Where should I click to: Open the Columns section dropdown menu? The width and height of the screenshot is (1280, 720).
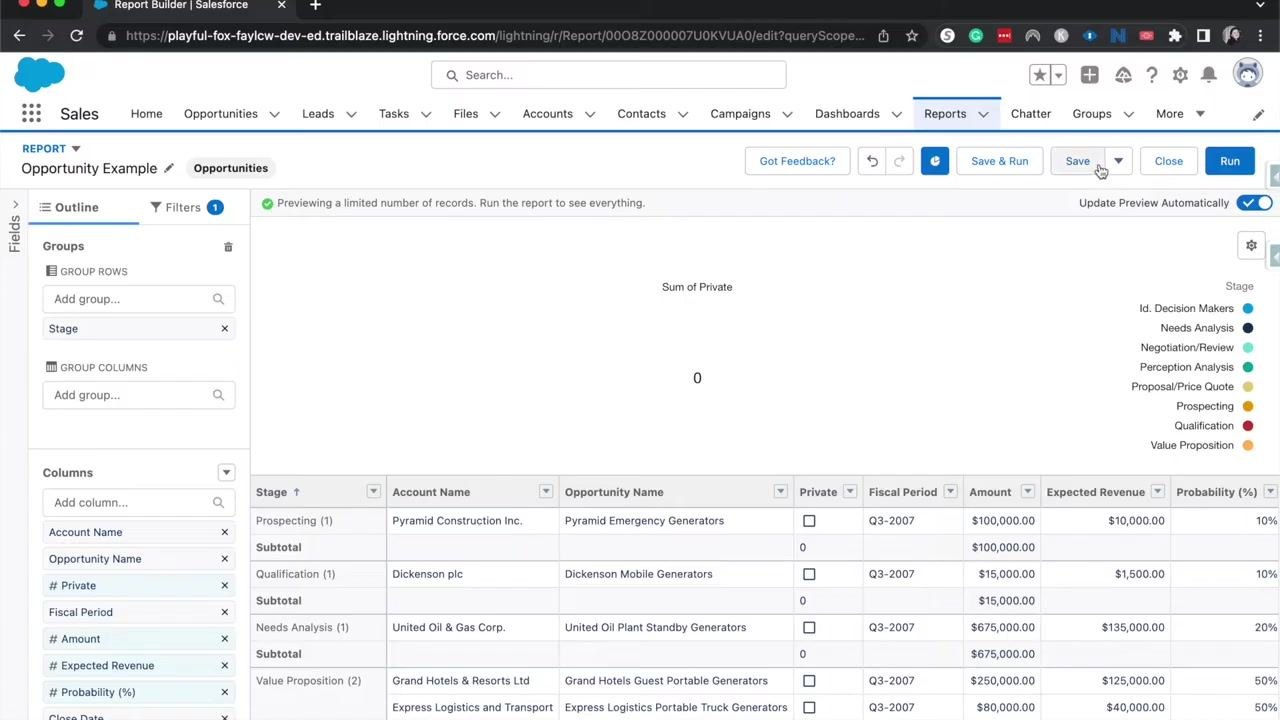coord(226,473)
